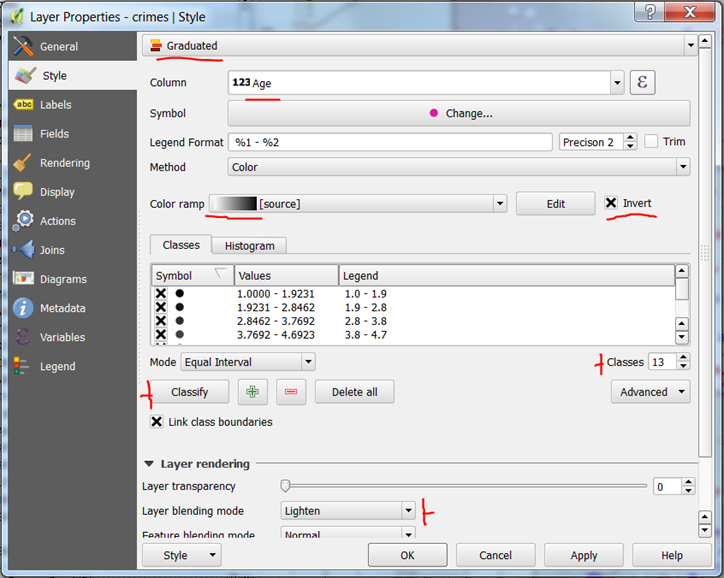Expand the Graduated renderer type dropdown

[x=419, y=46]
